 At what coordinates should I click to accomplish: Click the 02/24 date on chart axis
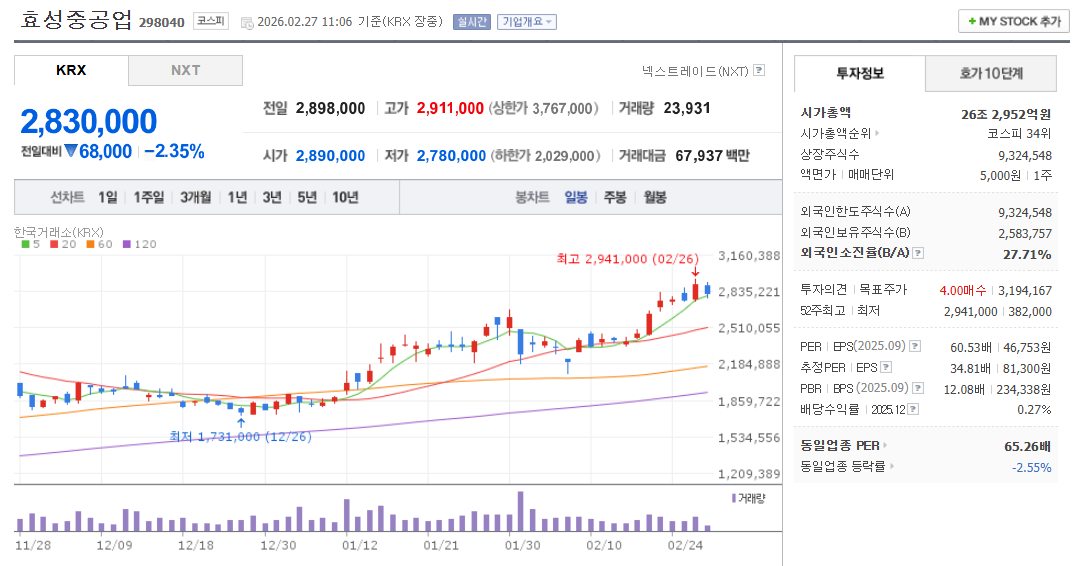pos(685,545)
